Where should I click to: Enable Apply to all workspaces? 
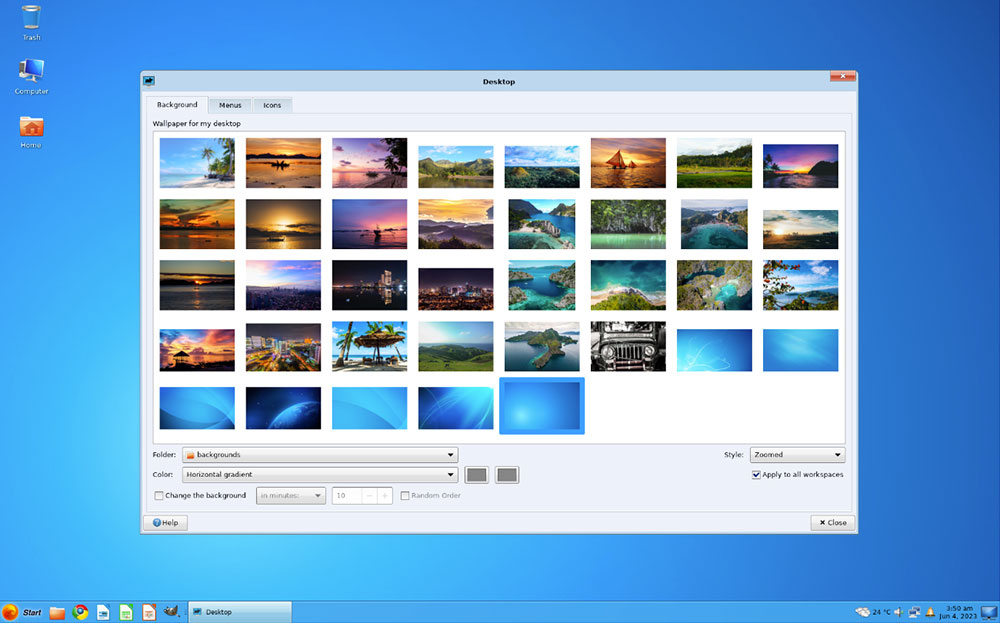pos(757,475)
